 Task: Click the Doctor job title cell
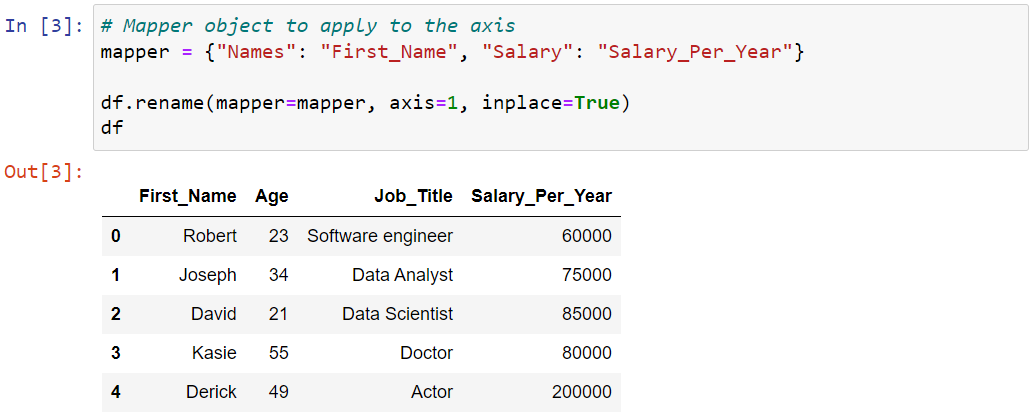(x=427, y=353)
